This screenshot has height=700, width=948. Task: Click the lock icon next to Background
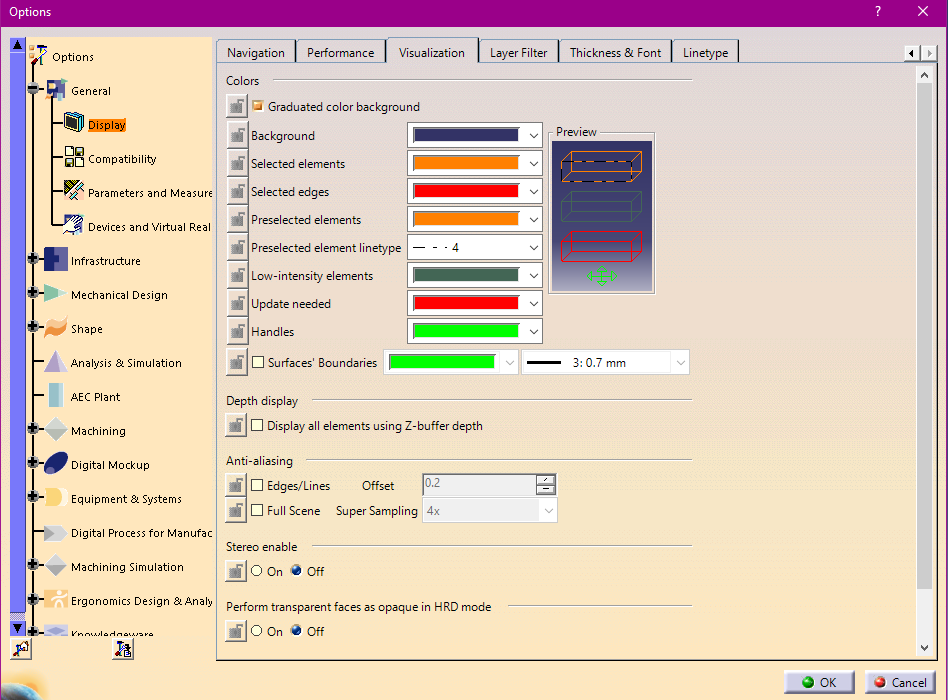click(x=237, y=135)
